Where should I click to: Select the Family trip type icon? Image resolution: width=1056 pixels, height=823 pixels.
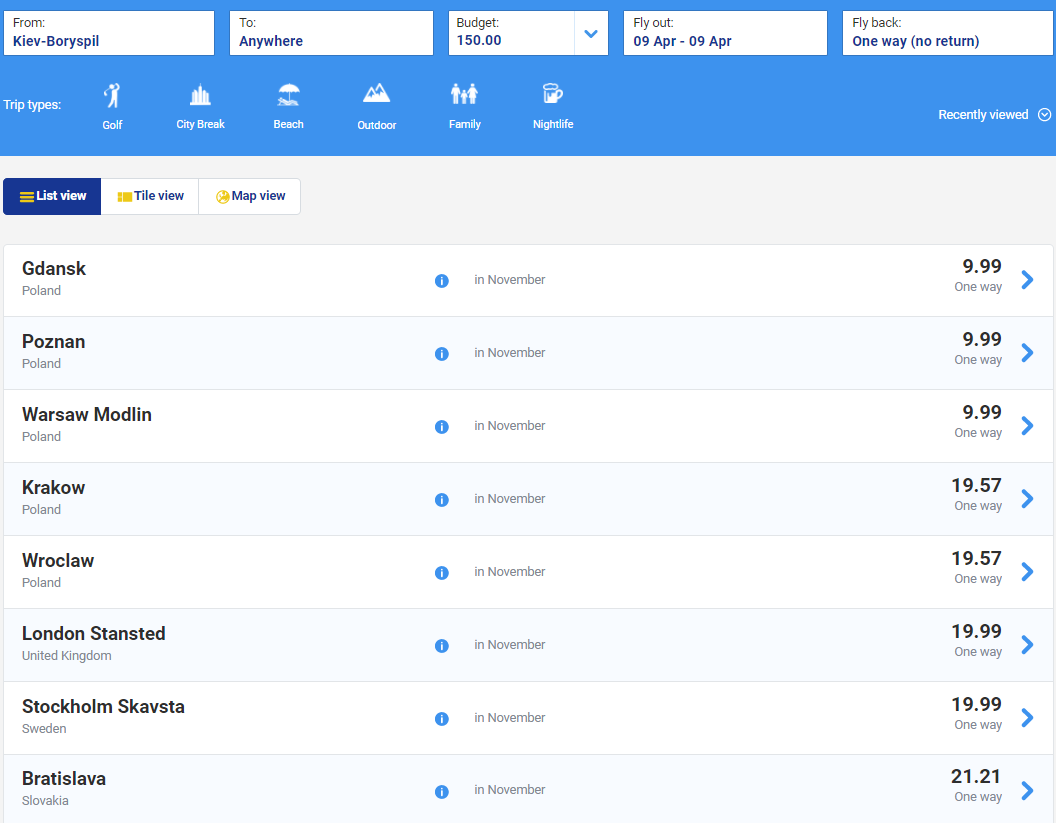(464, 96)
